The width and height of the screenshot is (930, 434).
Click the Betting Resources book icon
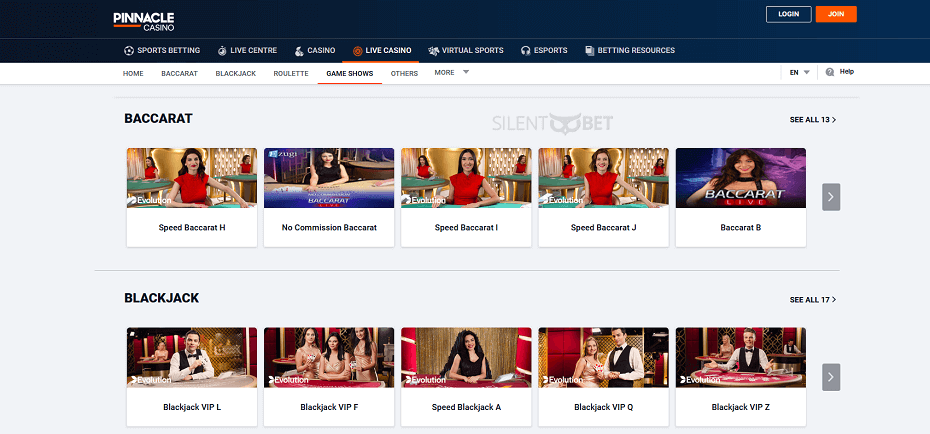(x=590, y=50)
